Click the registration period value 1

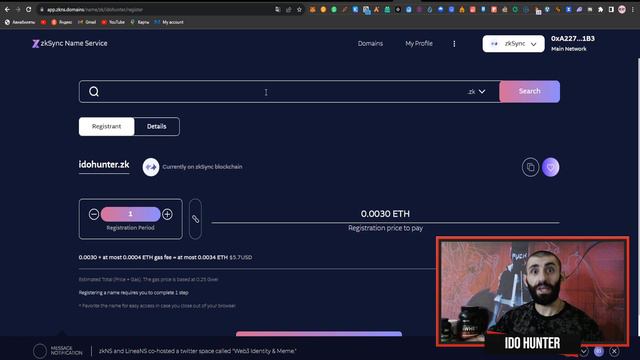click(131, 214)
